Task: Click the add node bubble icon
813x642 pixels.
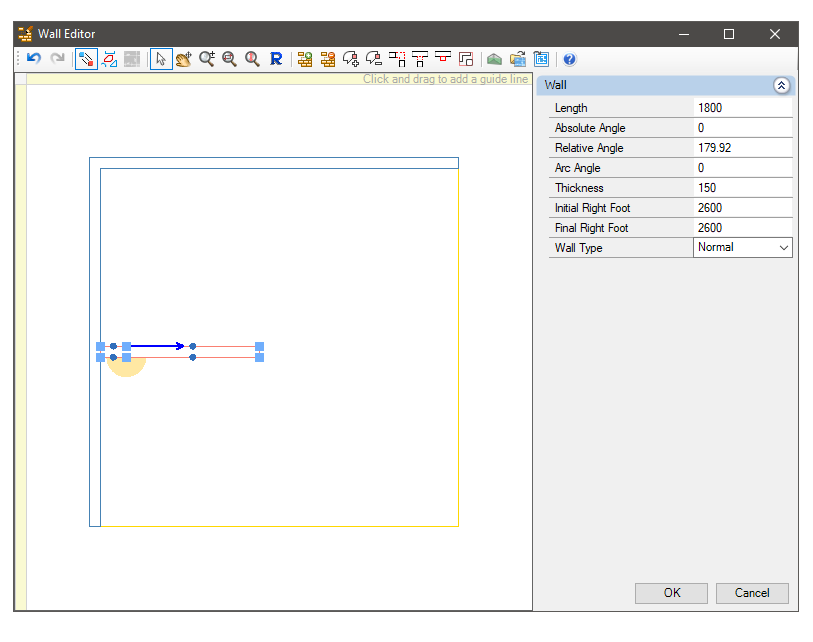Action: (351, 59)
